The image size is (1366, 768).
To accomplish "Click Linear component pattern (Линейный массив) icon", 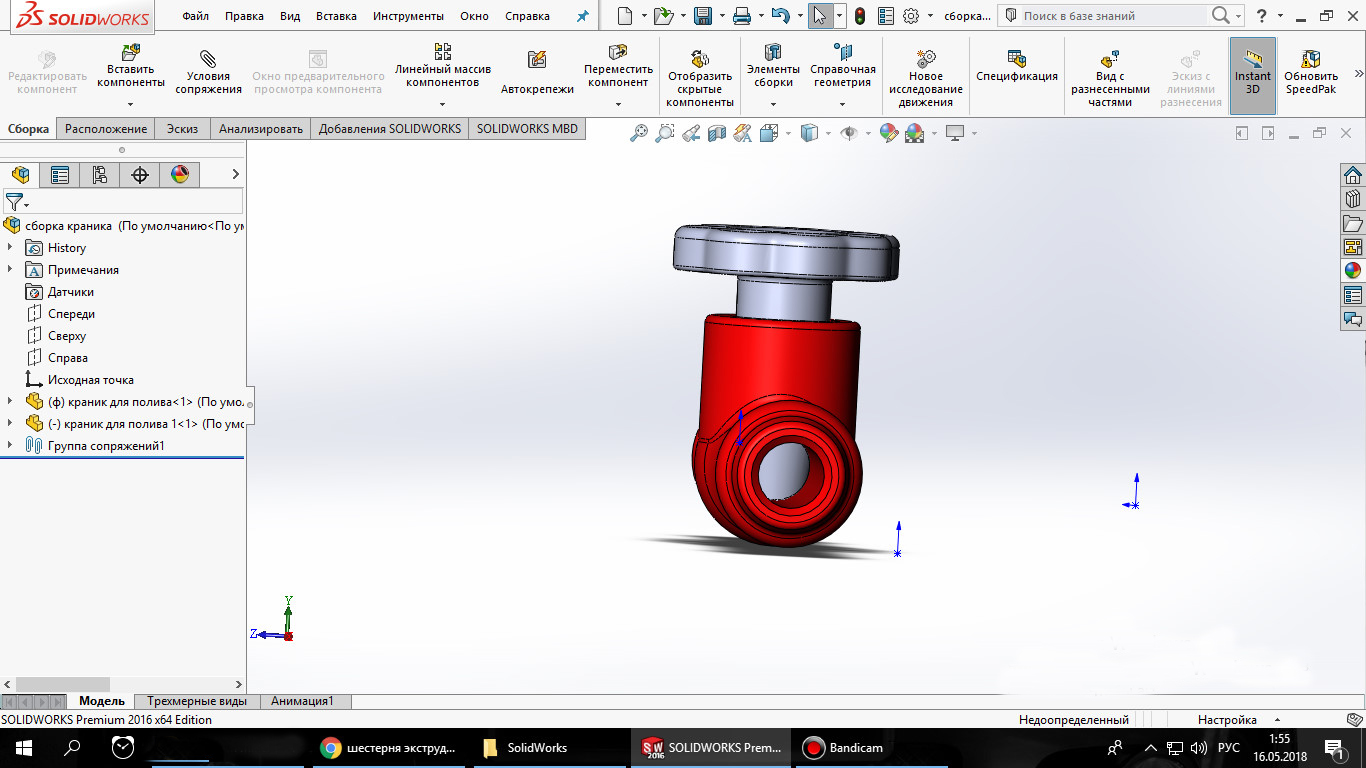I will [x=442, y=52].
